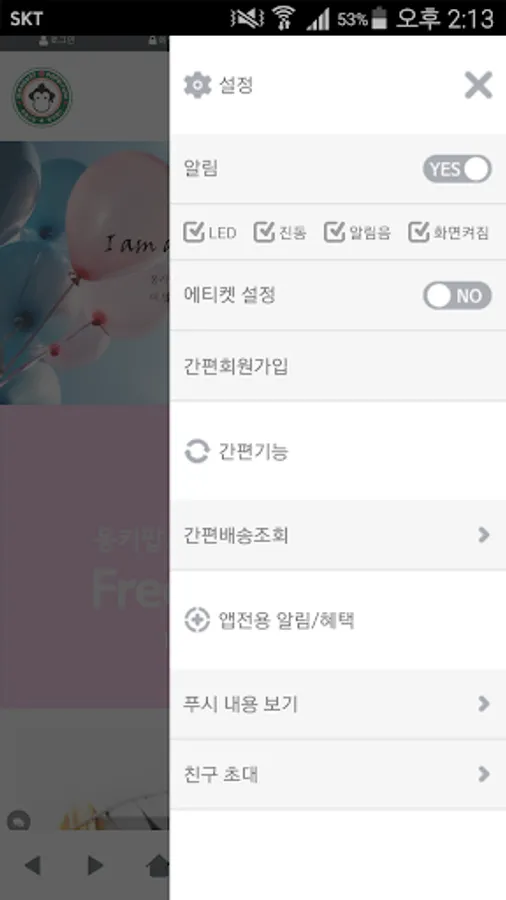
Task: Open the chat bubble icon
Action: [19, 821]
